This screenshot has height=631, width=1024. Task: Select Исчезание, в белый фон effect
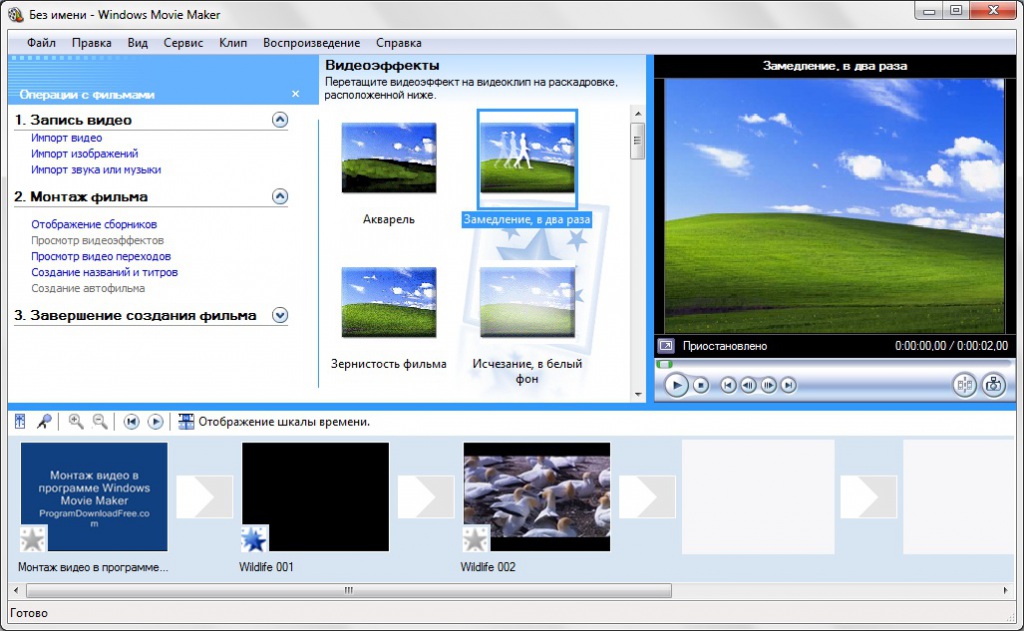click(527, 302)
